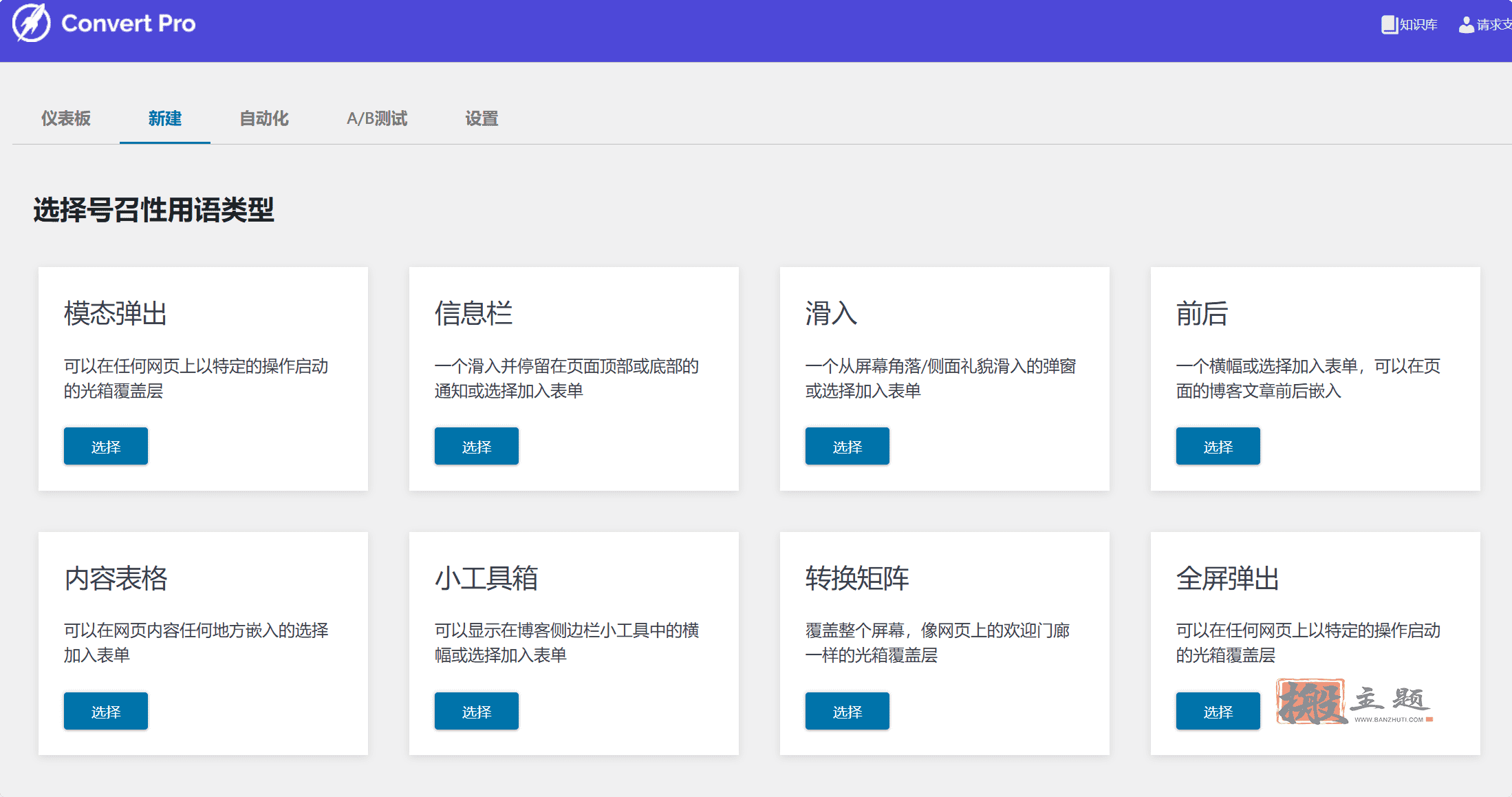Image resolution: width=1512 pixels, height=797 pixels.
Task: Click the 模态弹出 card title
Action: [x=116, y=313]
